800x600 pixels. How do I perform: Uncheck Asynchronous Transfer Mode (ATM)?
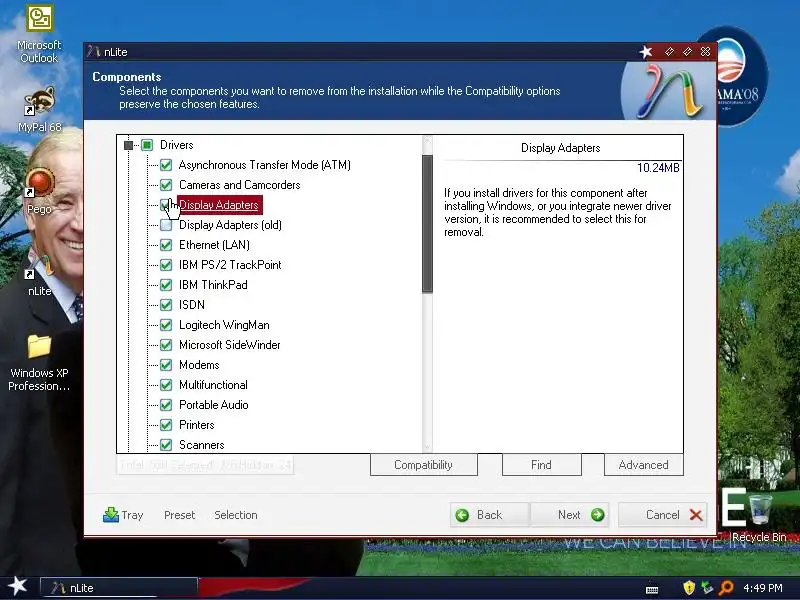(166, 165)
